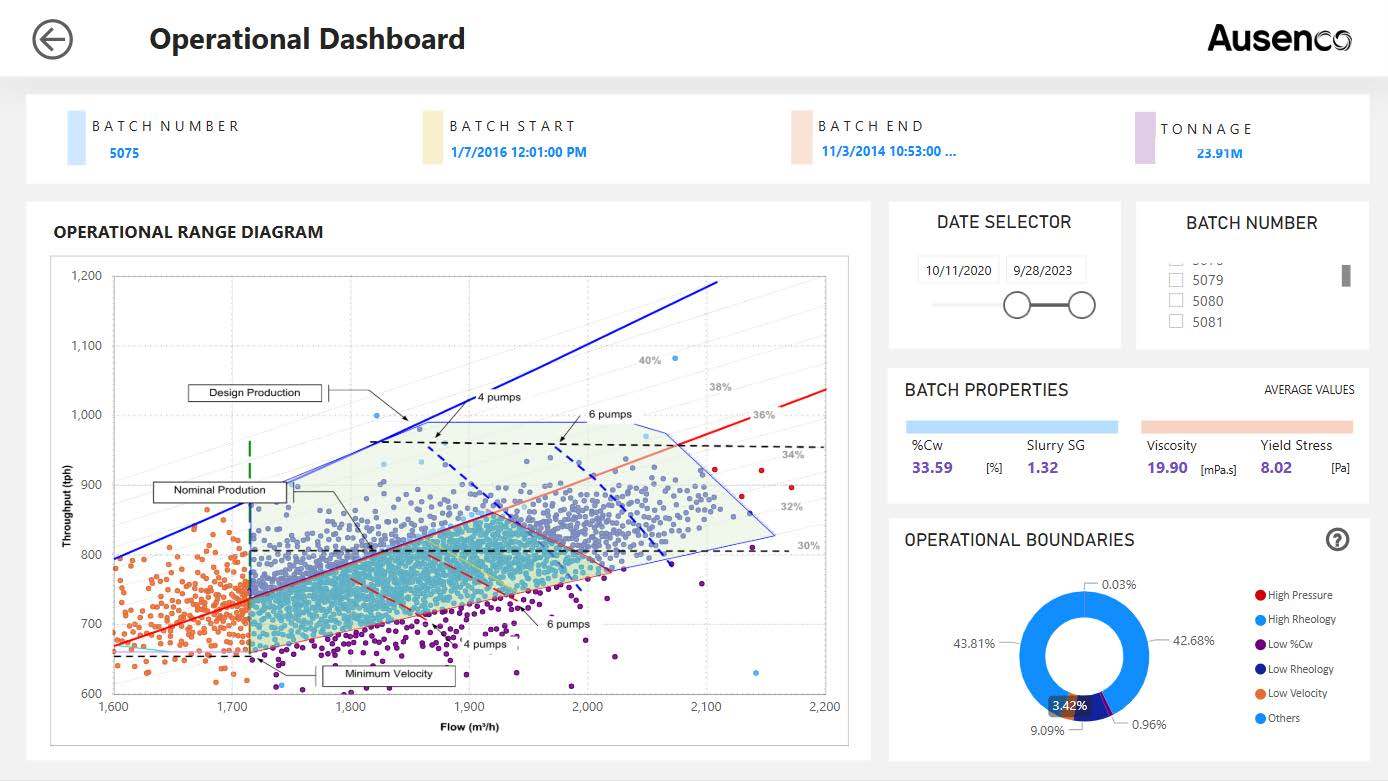Select the Low Rheology legend marker
Viewport: 1388px width, 781px height.
(1260, 669)
